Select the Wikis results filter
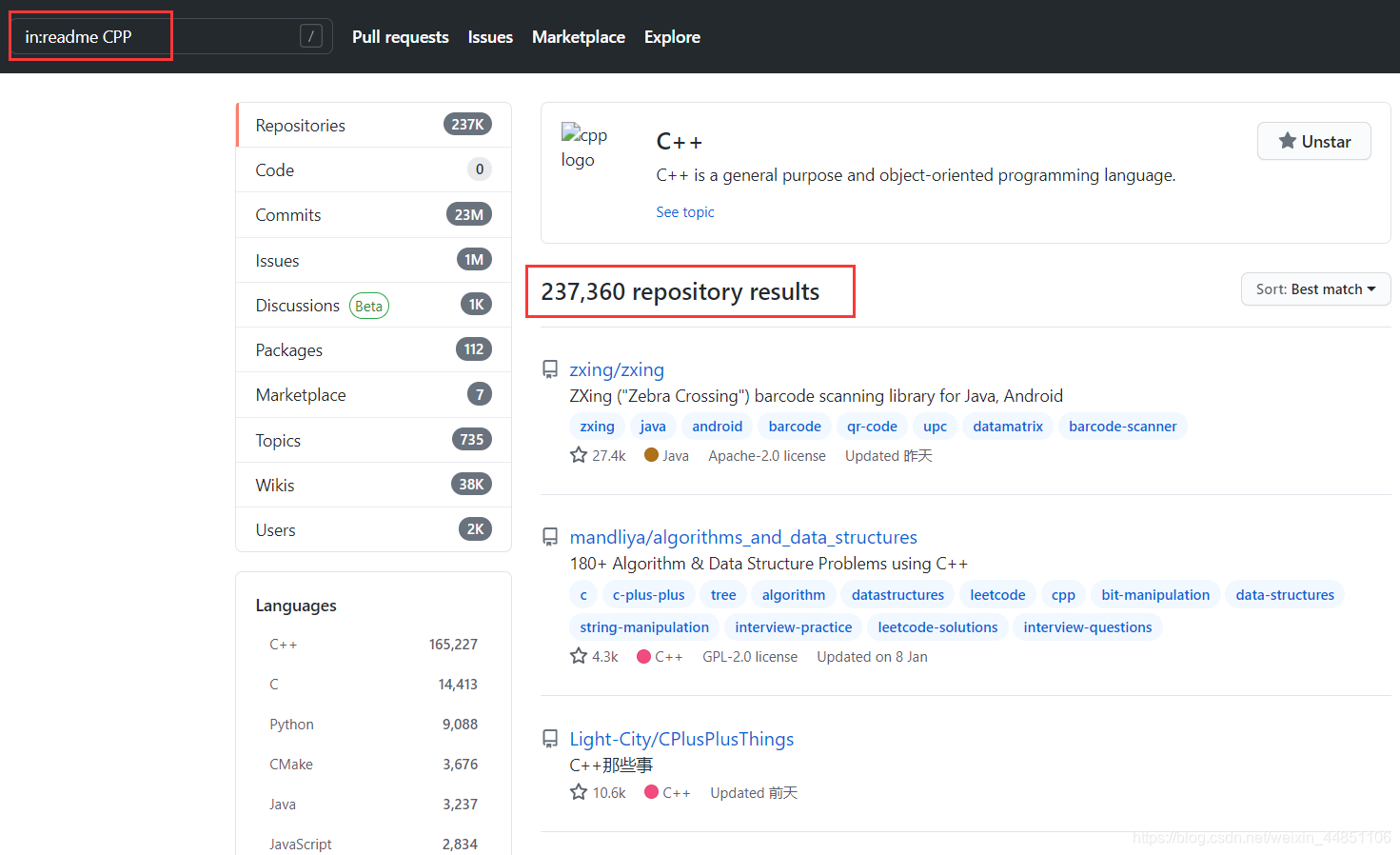The image size is (1400, 855). coord(374,485)
